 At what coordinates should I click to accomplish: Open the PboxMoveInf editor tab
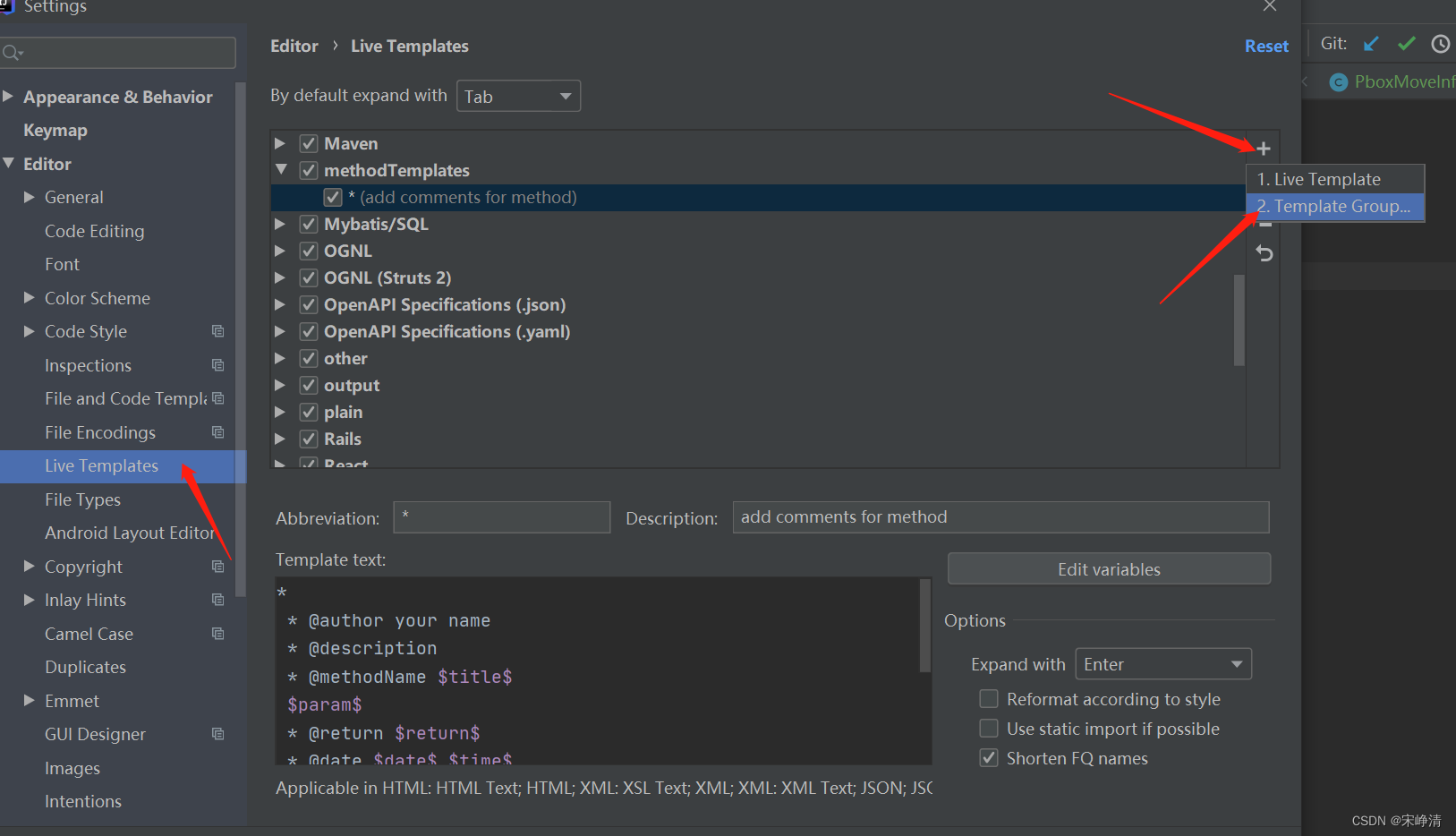1392,81
